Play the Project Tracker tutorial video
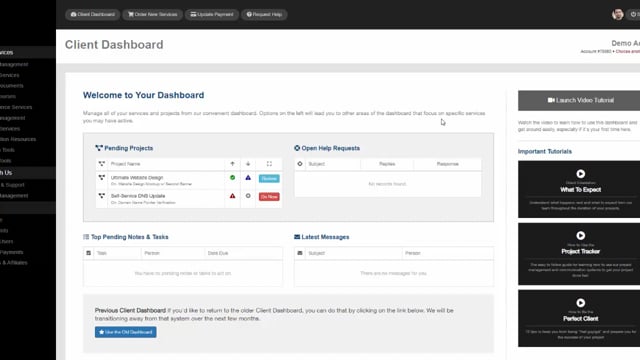This screenshot has height=360, width=640. pyautogui.click(x=580, y=236)
